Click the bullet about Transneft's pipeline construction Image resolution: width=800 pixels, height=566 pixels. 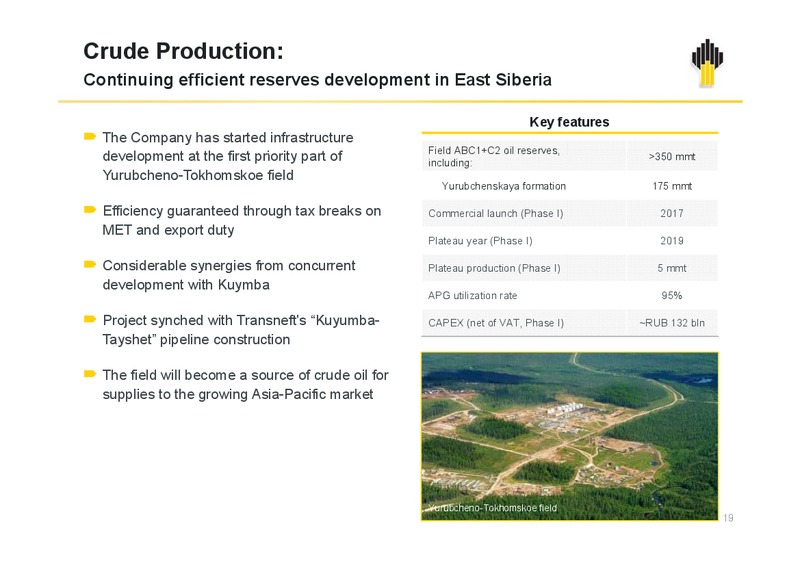241,330
